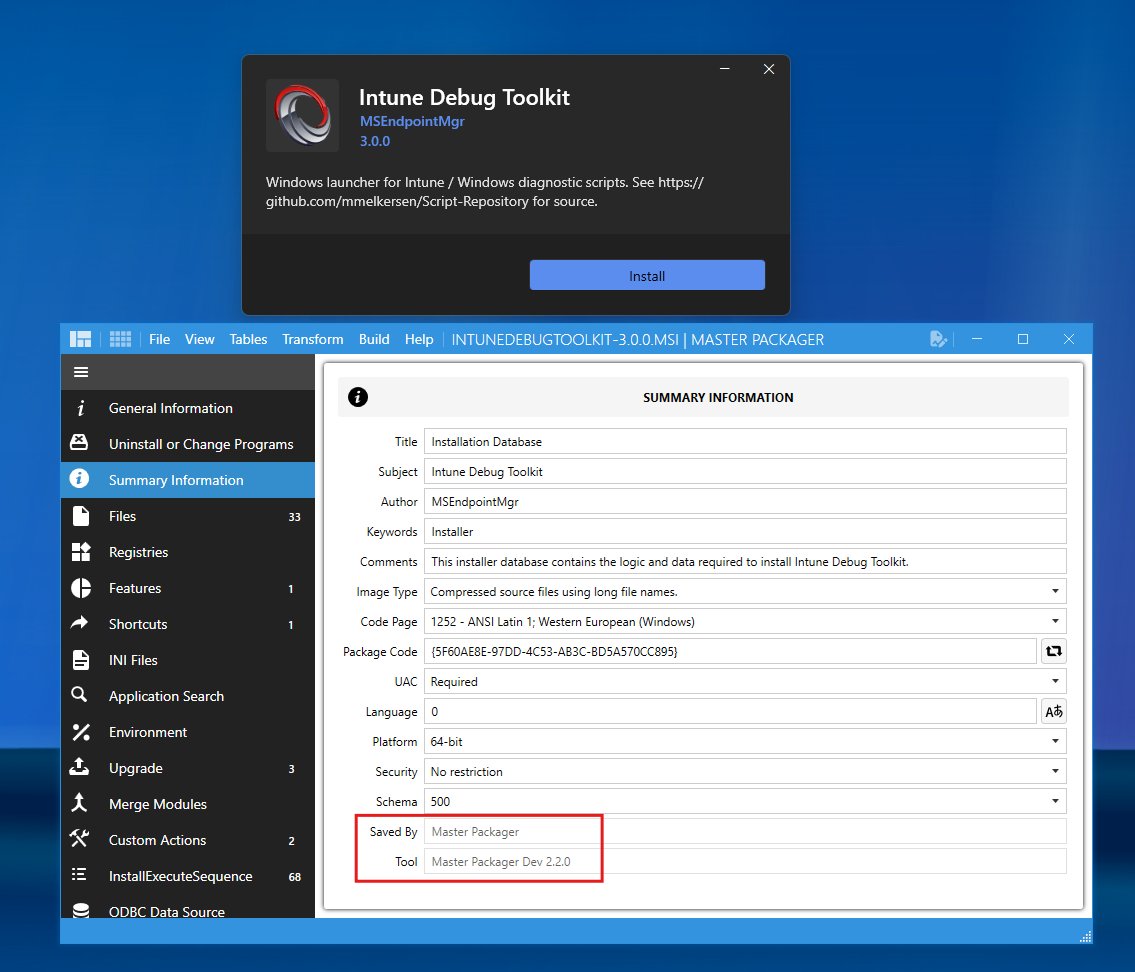The height and width of the screenshot is (972, 1135).
Task: Click the Package Code GUID field
Action: point(730,651)
